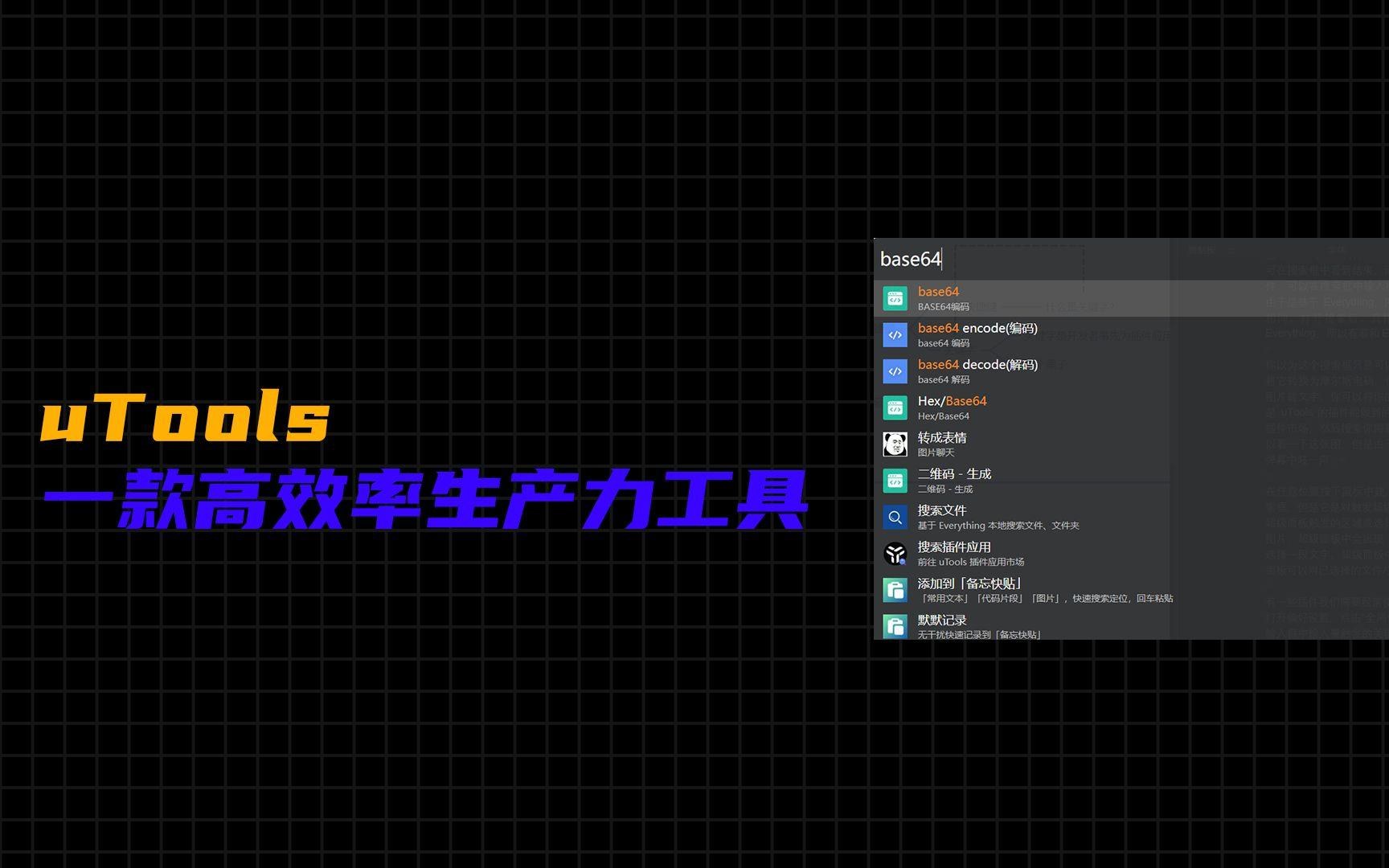Click the 基于 Everything 本地搜索文件 description
The width and height of the screenshot is (1389, 868).
tap(998, 526)
